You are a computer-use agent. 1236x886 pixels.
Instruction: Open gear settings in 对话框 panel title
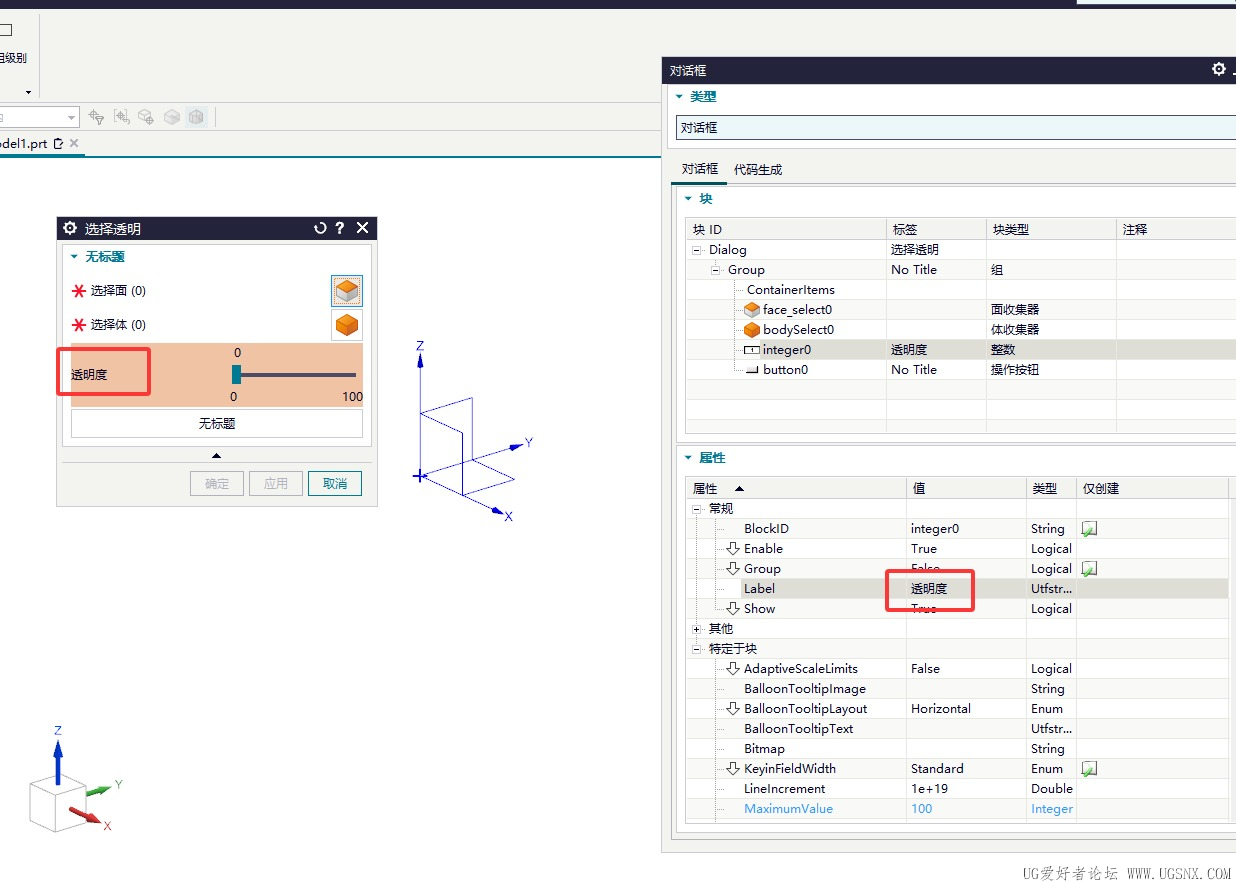click(1218, 69)
